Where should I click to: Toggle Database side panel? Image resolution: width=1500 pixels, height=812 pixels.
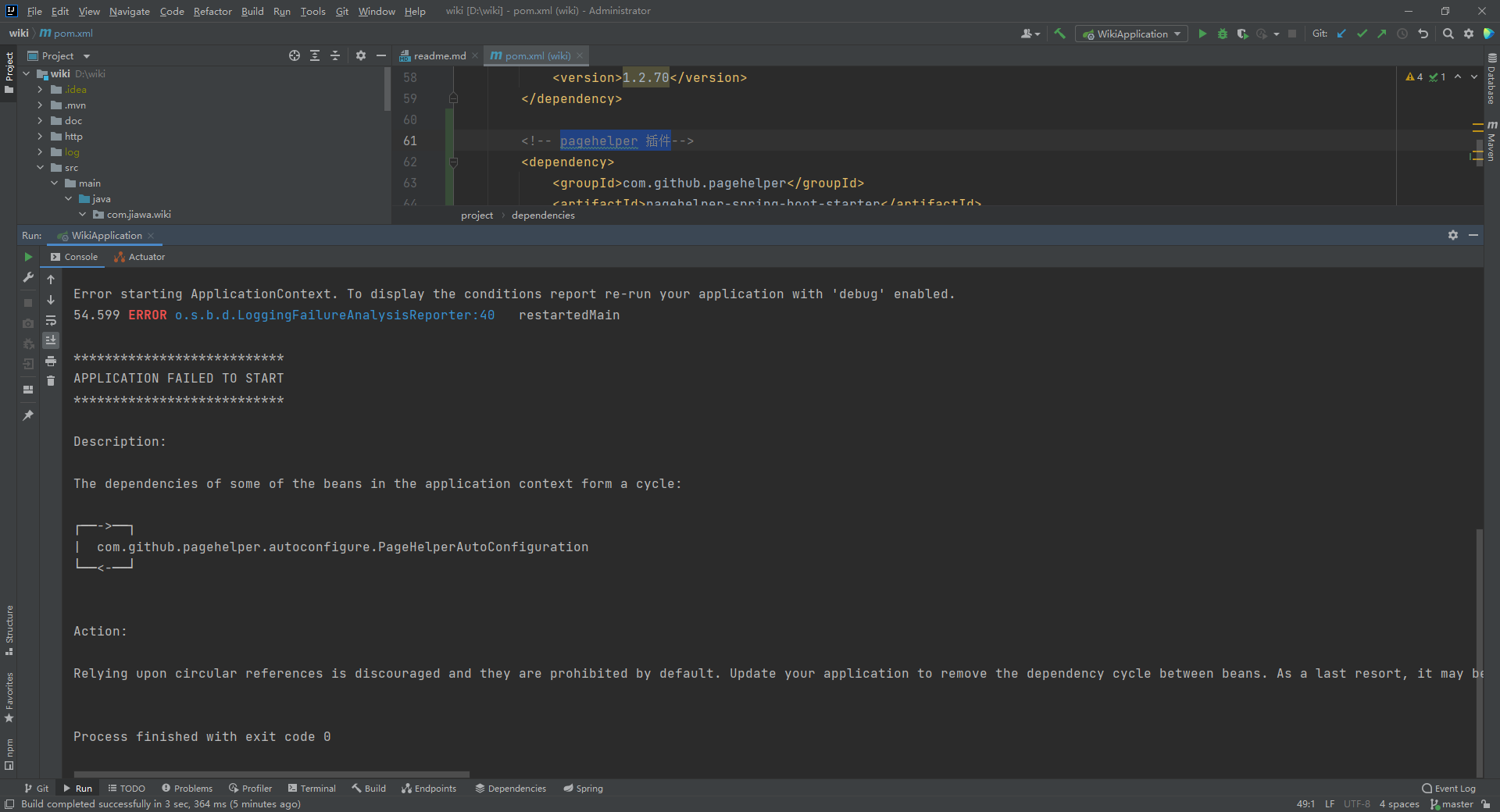pos(1491,80)
